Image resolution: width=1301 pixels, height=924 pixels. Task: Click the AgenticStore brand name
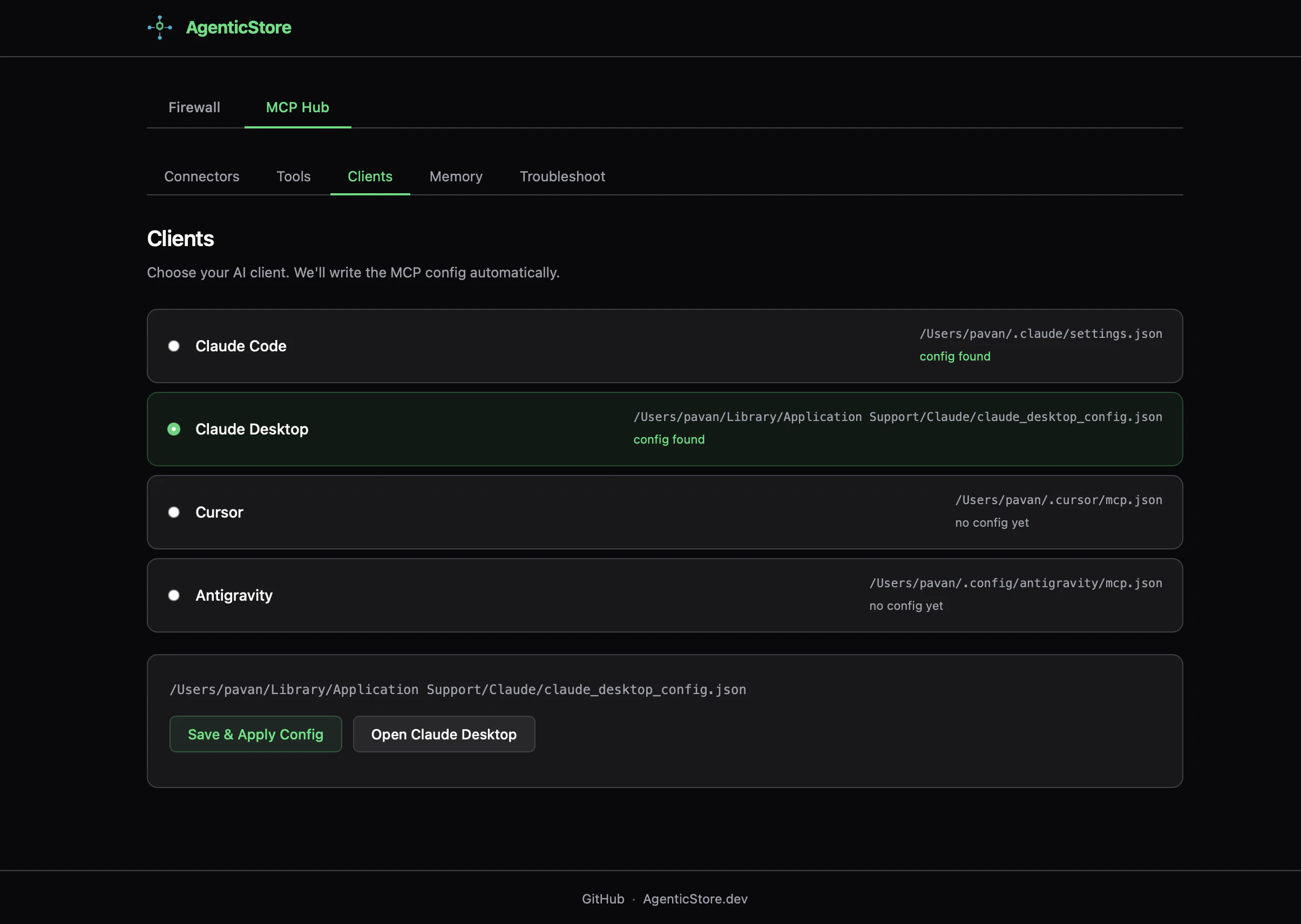coord(239,28)
